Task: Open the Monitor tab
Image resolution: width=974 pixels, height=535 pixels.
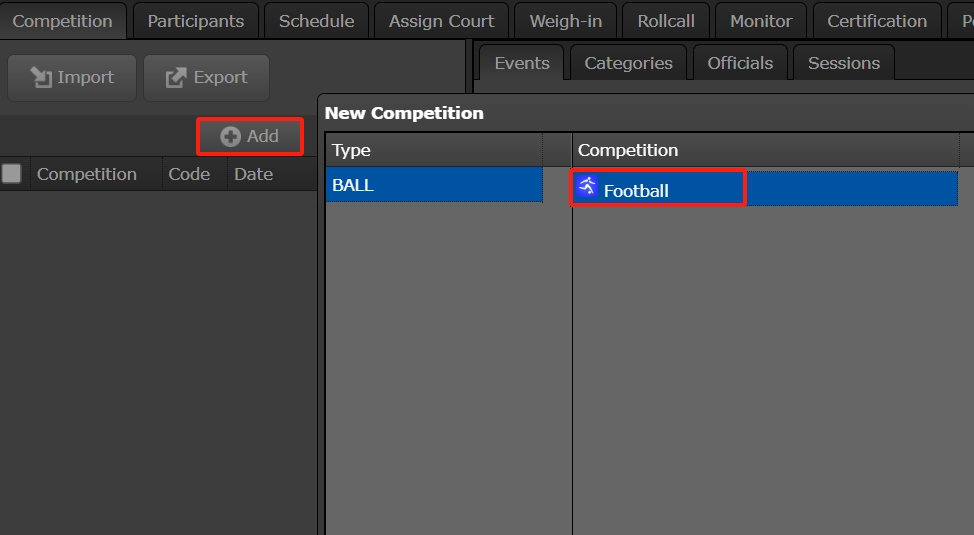Action: tap(761, 21)
